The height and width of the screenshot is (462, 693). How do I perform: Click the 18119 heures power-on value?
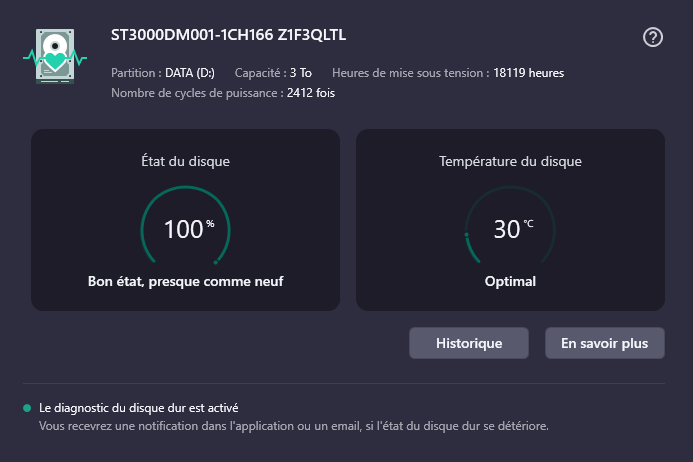coord(528,73)
